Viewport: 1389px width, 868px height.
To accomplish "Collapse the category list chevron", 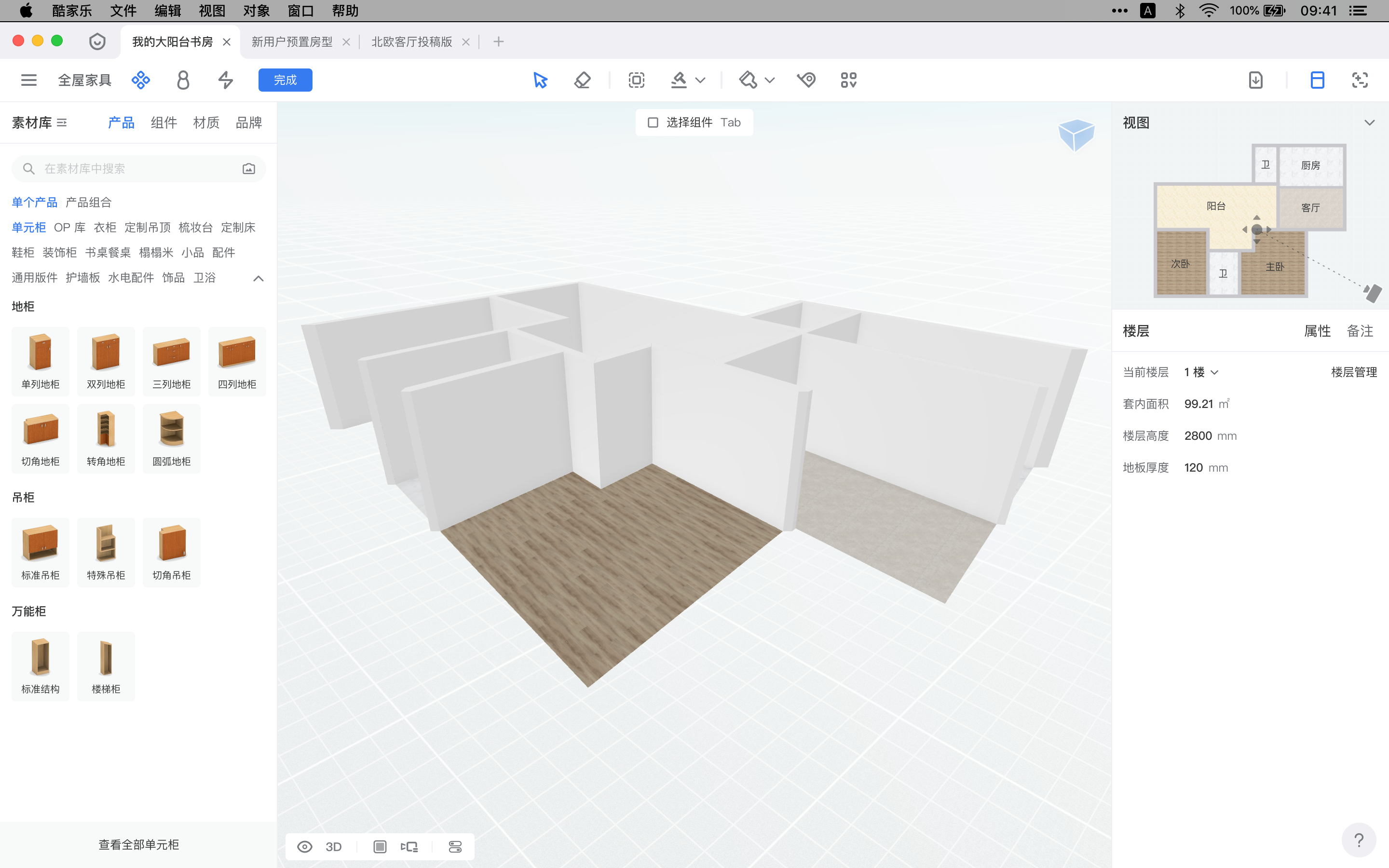I will pos(259,278).
